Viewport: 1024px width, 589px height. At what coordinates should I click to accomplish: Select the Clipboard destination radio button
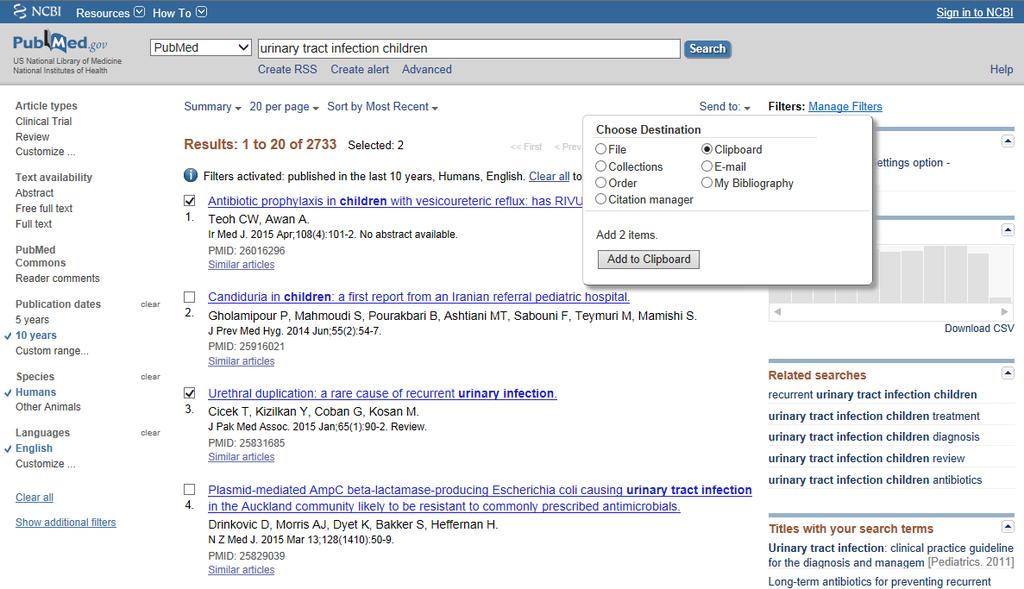point(707,149)
